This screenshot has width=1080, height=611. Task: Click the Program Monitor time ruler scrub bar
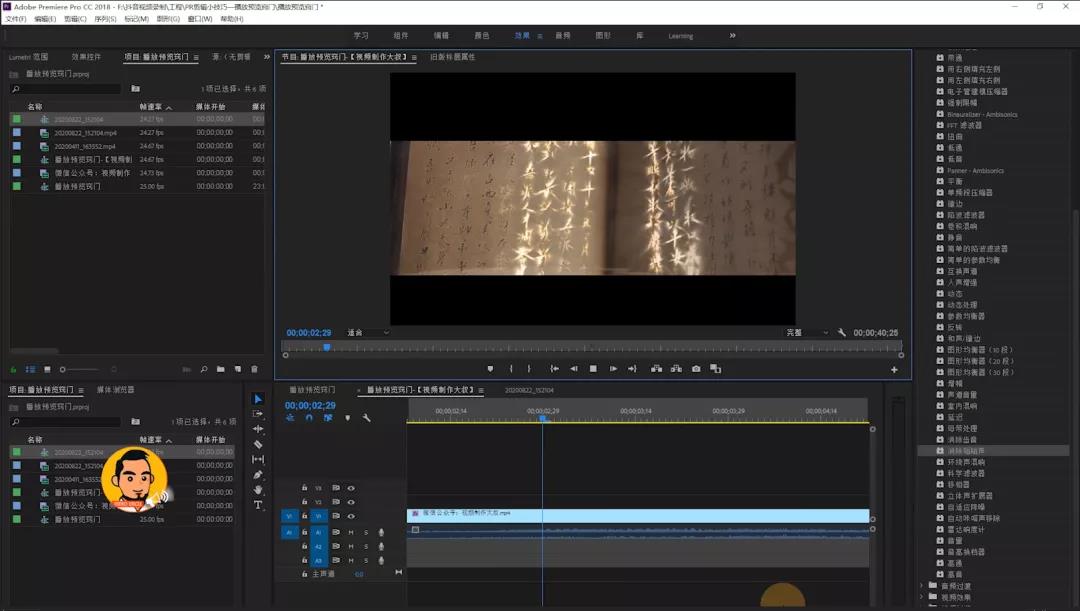click(600, 347)
